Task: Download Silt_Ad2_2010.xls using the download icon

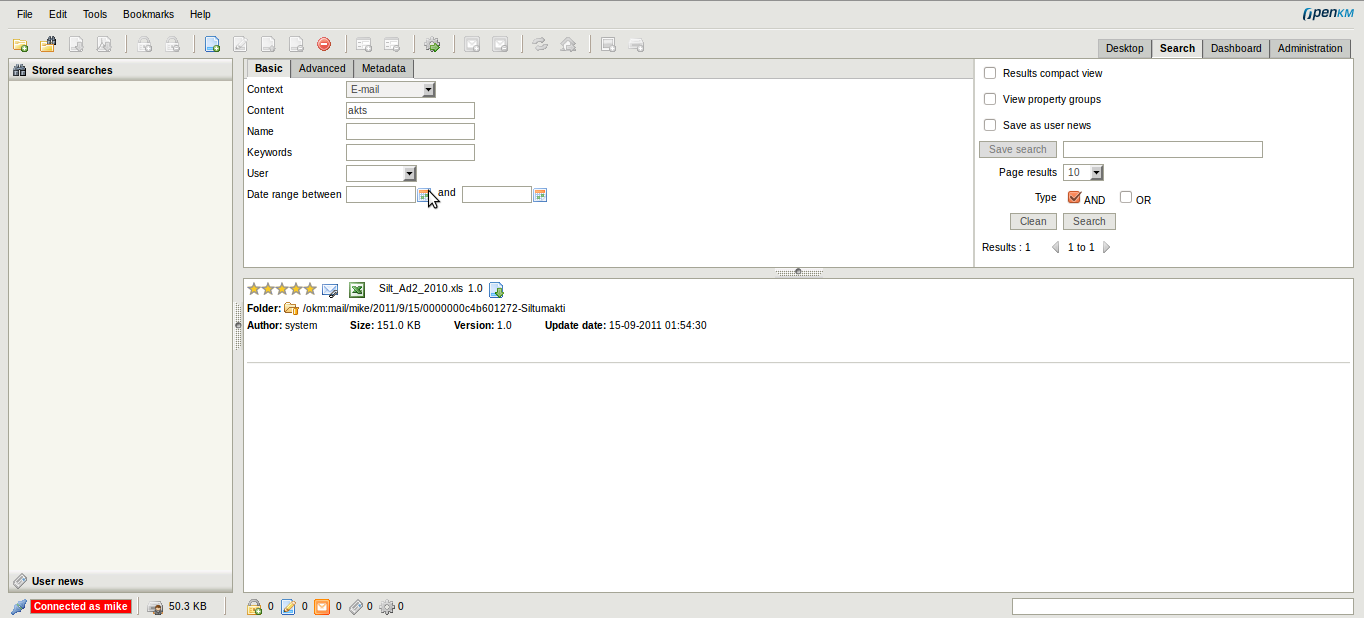Action: [x=496, y=290]
